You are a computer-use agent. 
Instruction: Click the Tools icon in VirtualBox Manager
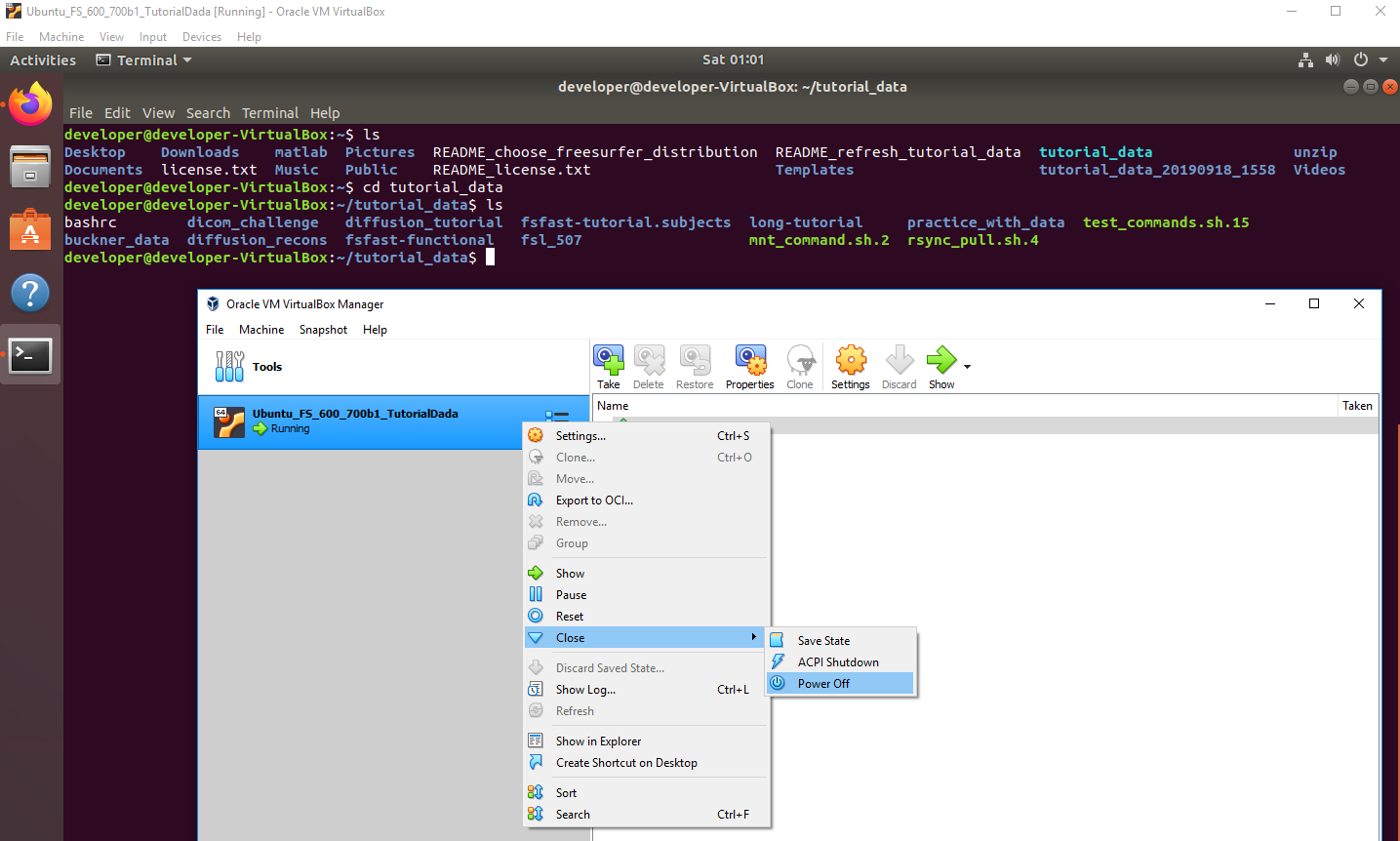coord(230,367)
